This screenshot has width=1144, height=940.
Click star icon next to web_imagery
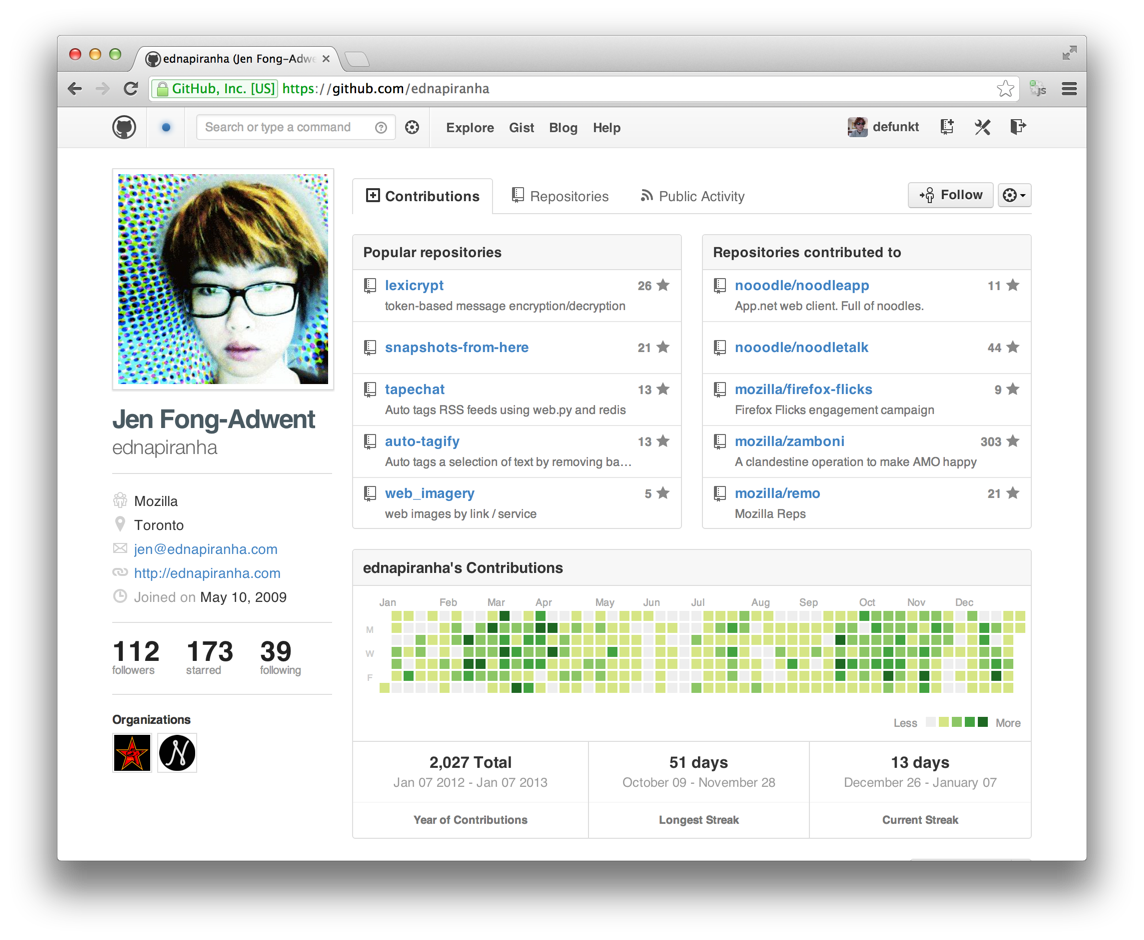(662, 493)
